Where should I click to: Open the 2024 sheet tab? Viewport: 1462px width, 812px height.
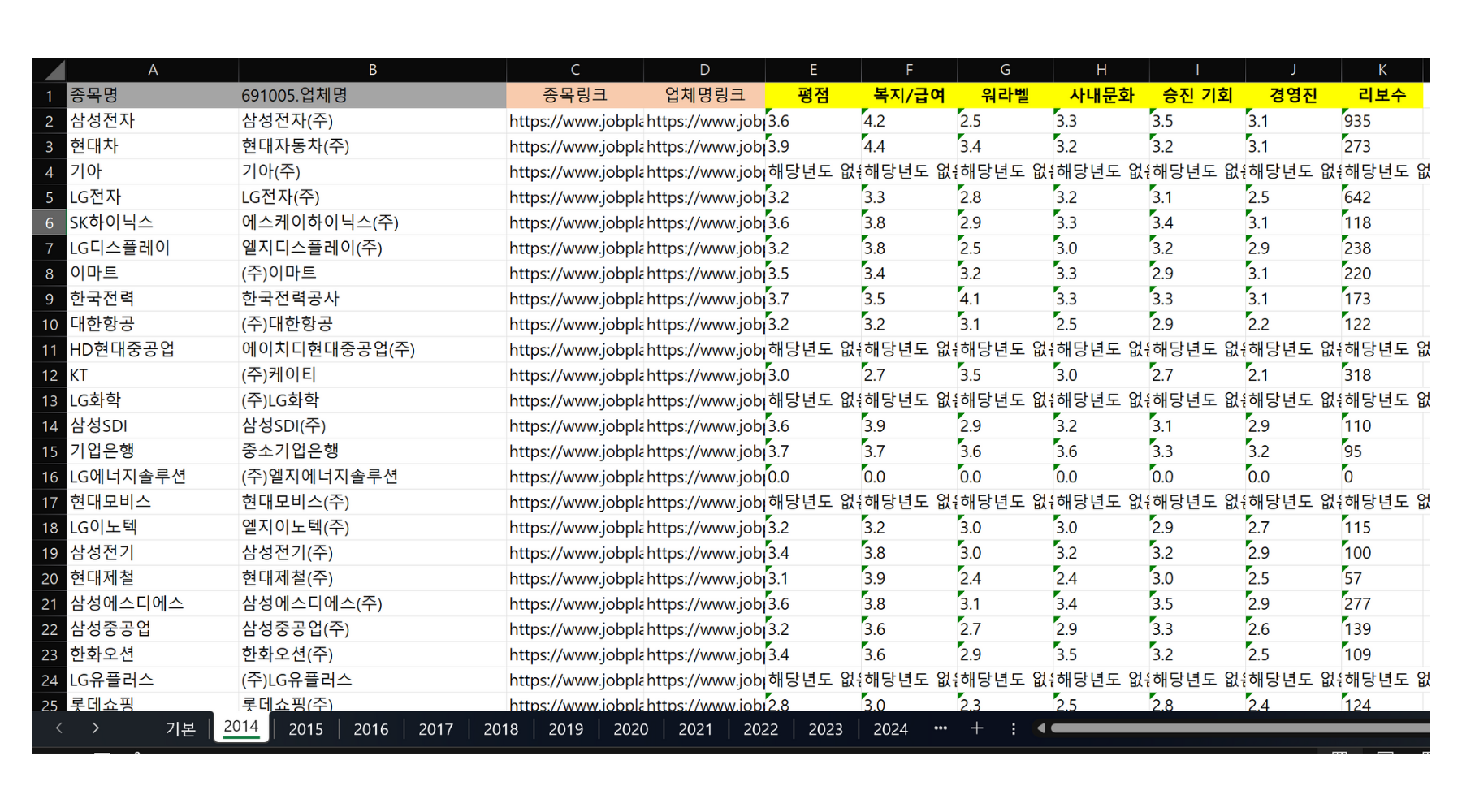tap(890, 729)
